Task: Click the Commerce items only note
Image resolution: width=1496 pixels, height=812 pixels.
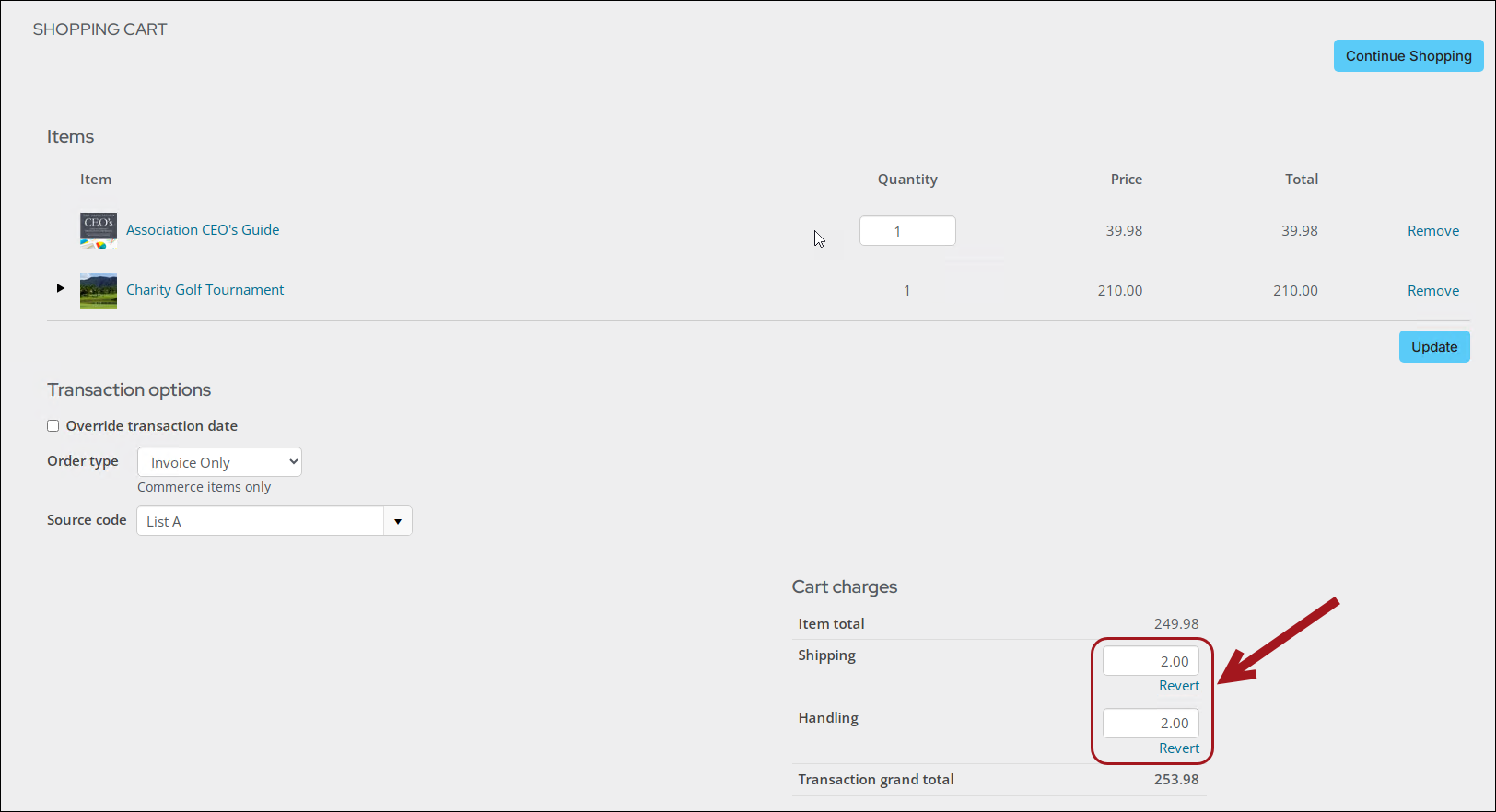Action: pyautogui.click(x=205, y=487)
